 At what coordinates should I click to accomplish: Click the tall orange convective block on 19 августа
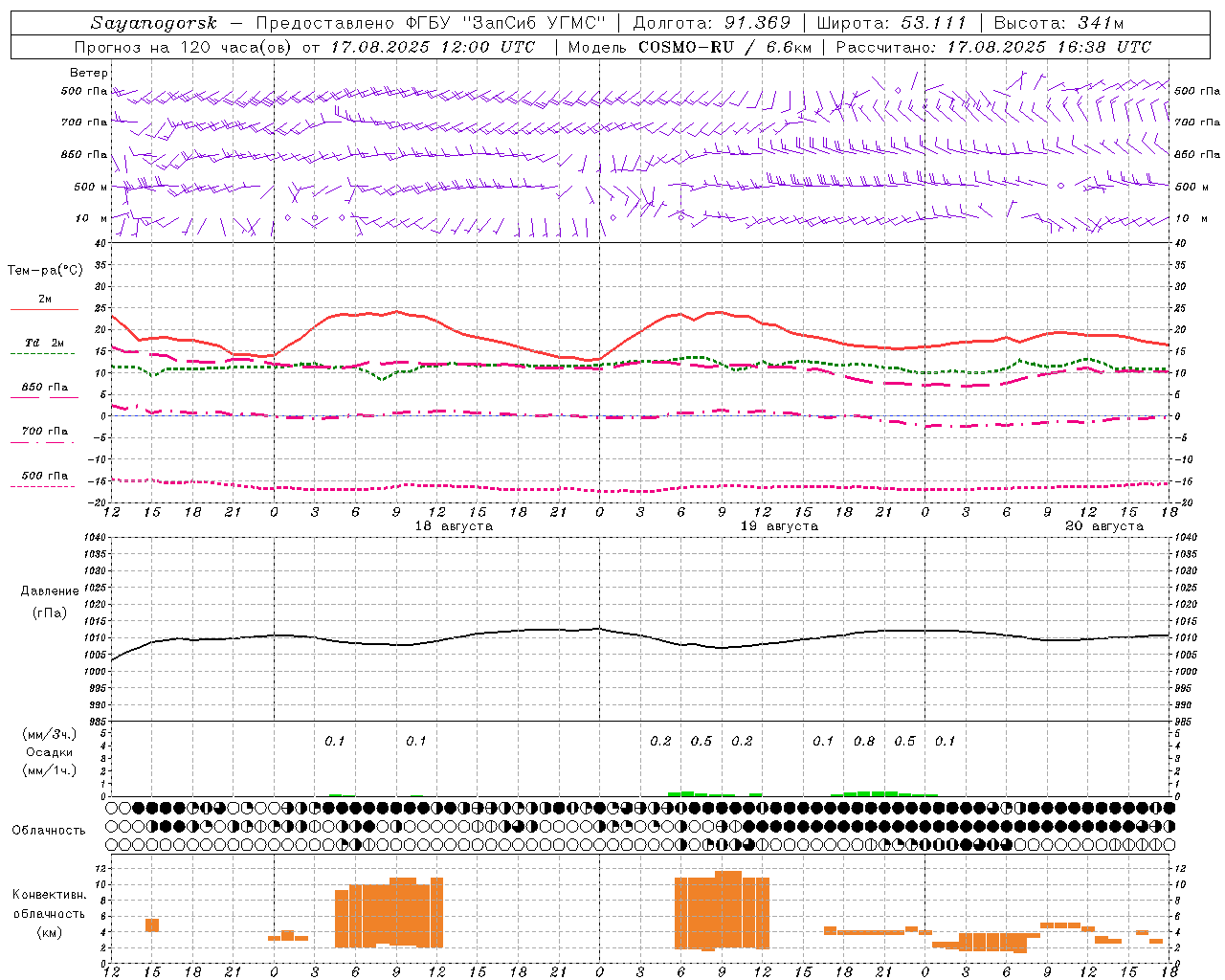722,910
